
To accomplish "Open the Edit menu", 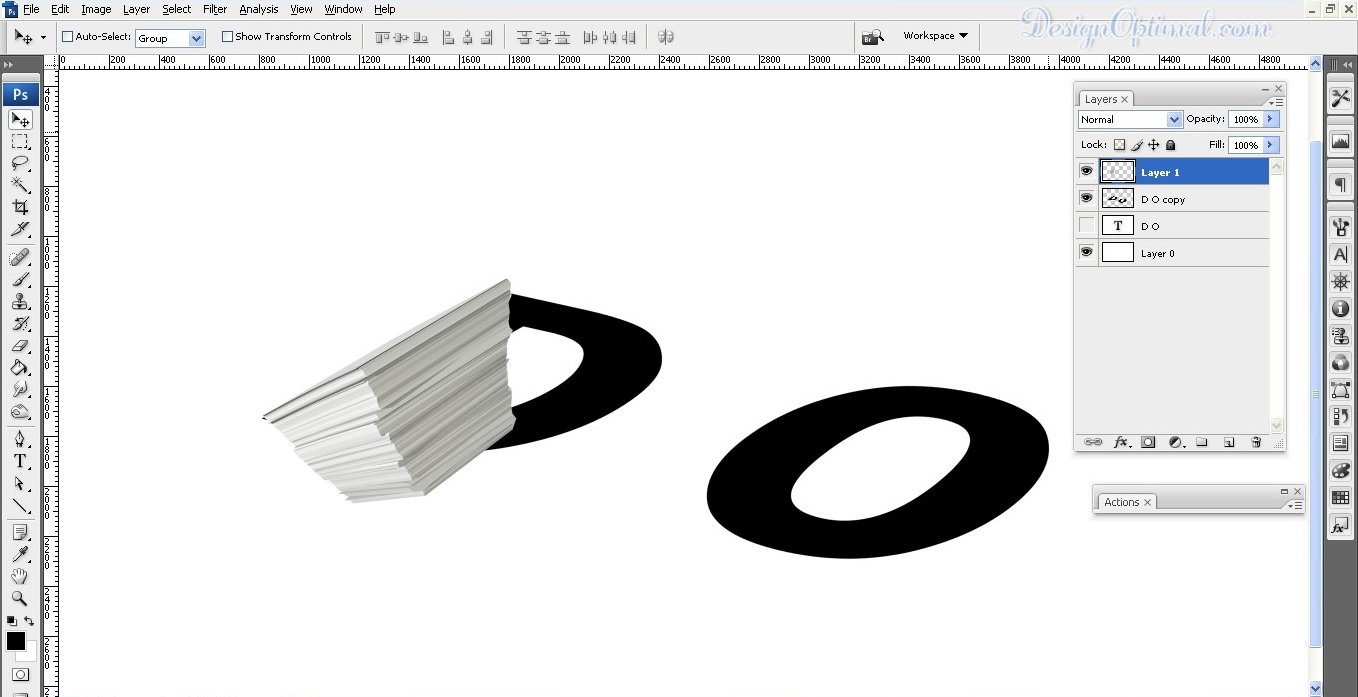I will click(x=60, y=9).
